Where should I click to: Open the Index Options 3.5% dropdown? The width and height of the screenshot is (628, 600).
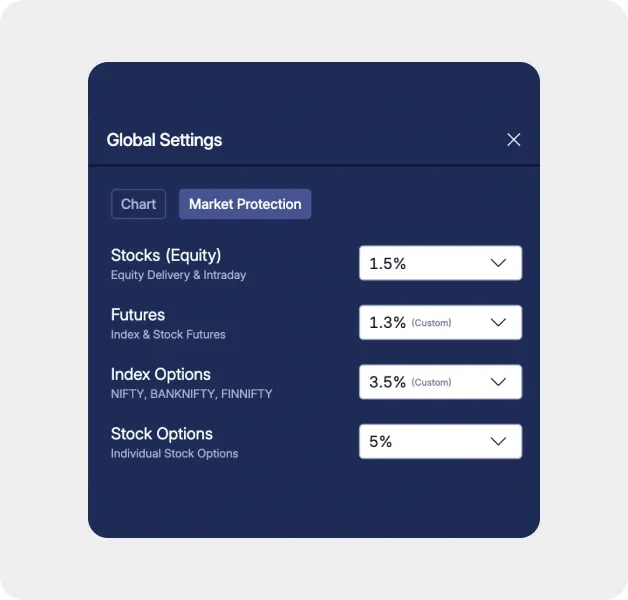tap(441, 382)
